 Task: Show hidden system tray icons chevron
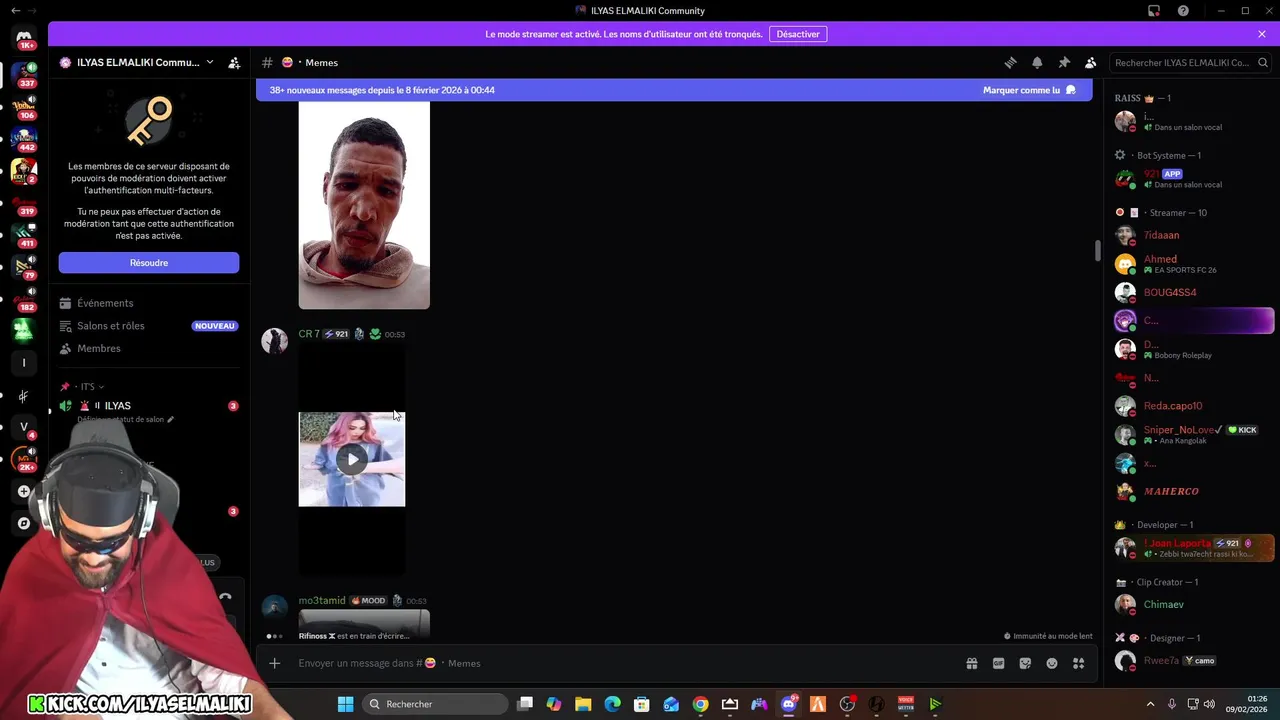1149,704
